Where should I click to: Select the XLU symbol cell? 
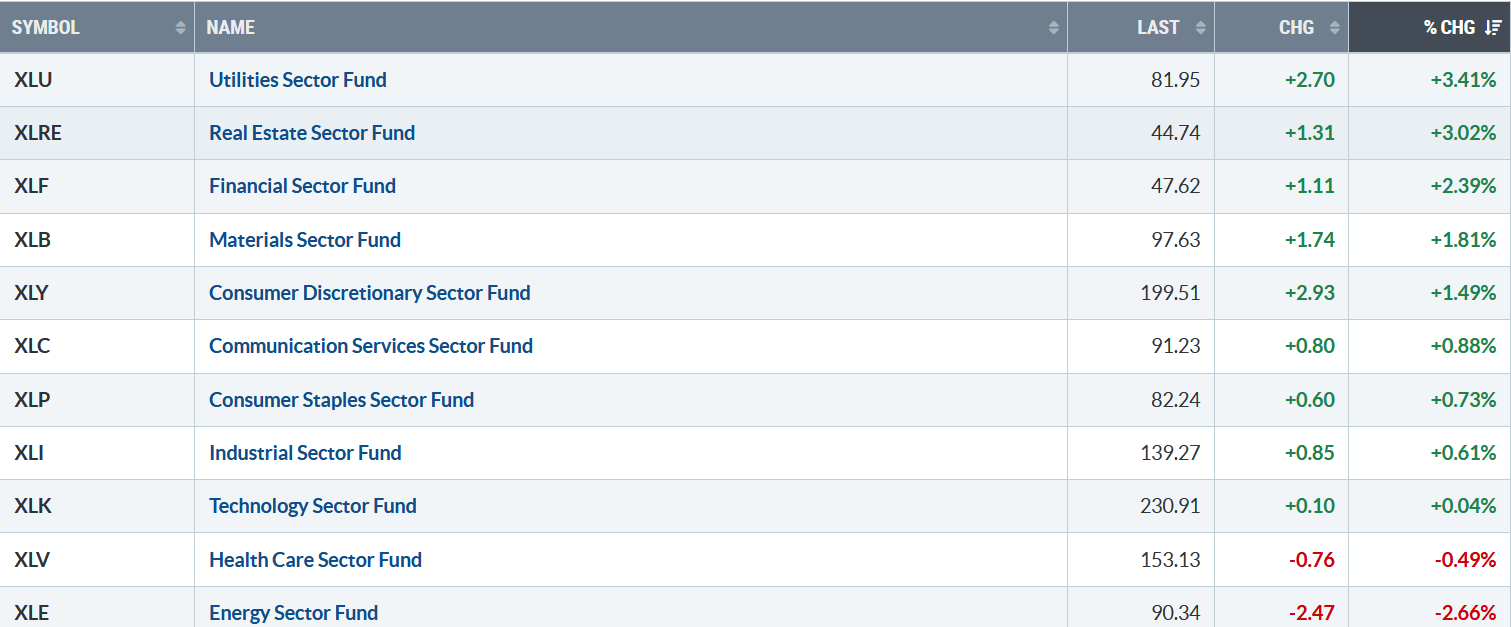[x=97, y=80]
